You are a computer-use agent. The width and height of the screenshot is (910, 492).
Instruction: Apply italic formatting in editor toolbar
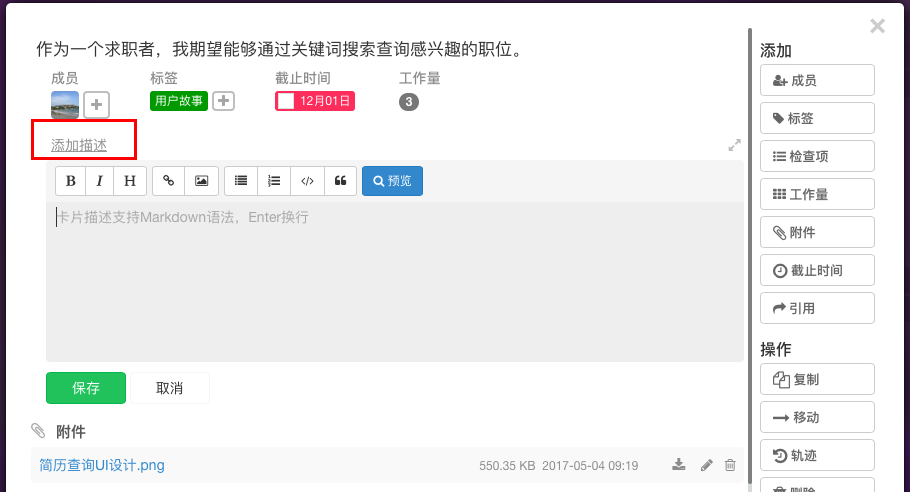(x=100, y=181)
